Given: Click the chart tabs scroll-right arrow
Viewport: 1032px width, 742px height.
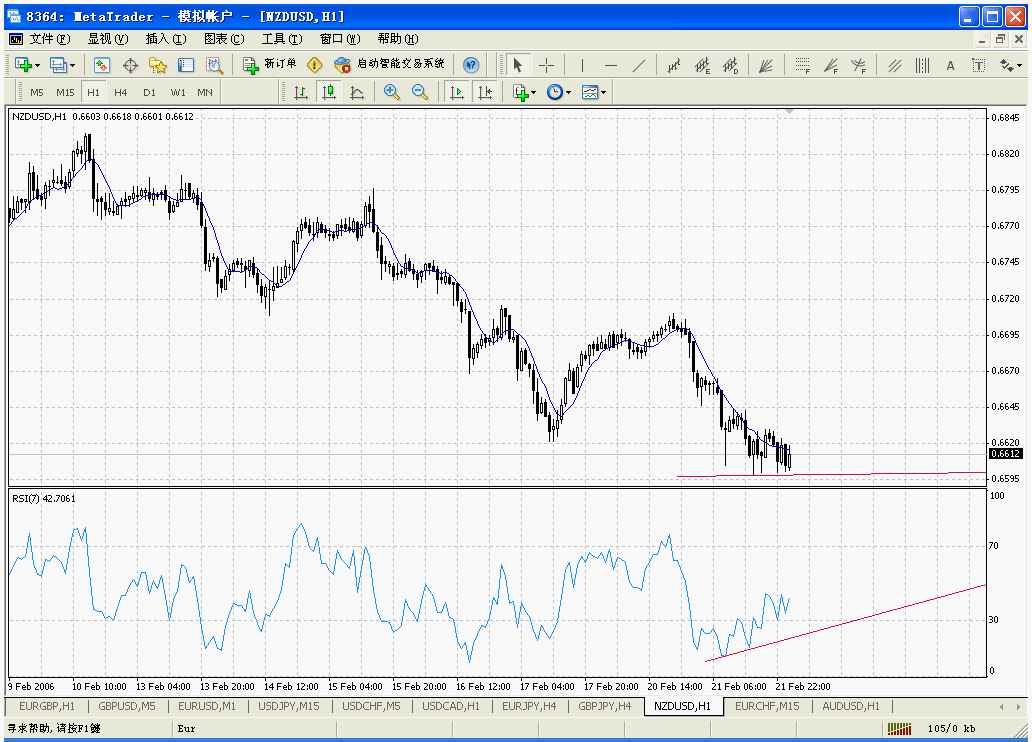Looking at the screenshot, I should [x=1019, y=706].
